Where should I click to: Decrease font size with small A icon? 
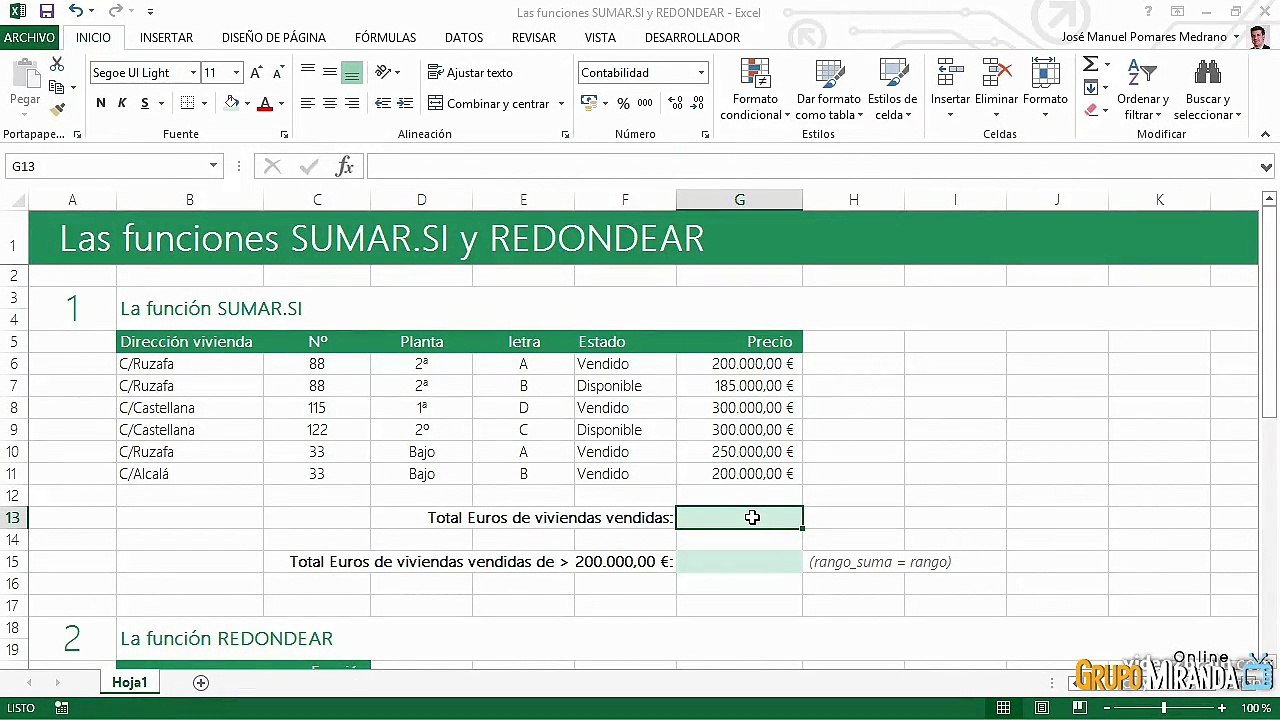click(x=279, y=72)
